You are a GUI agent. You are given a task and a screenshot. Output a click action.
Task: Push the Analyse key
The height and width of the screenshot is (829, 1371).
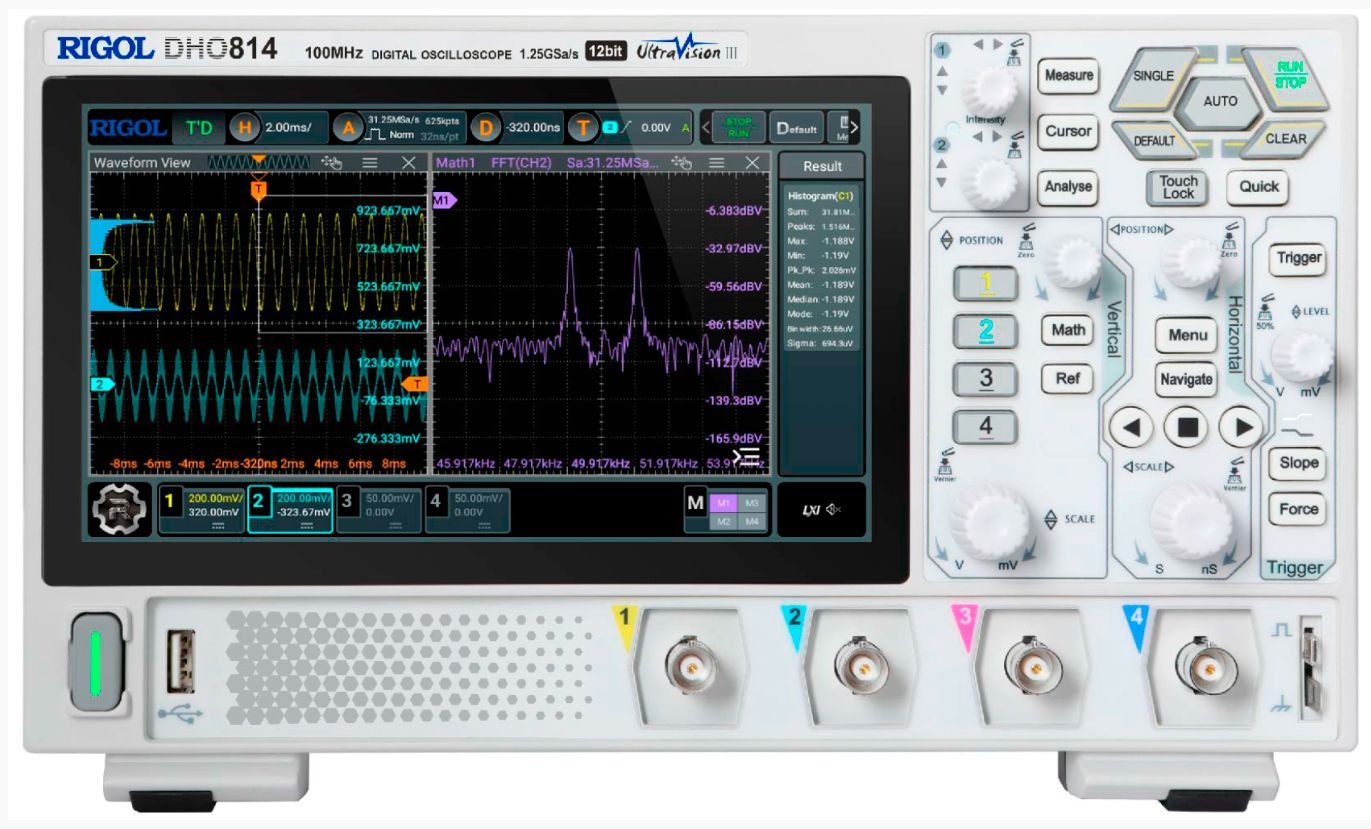[x=1067, y=186]
